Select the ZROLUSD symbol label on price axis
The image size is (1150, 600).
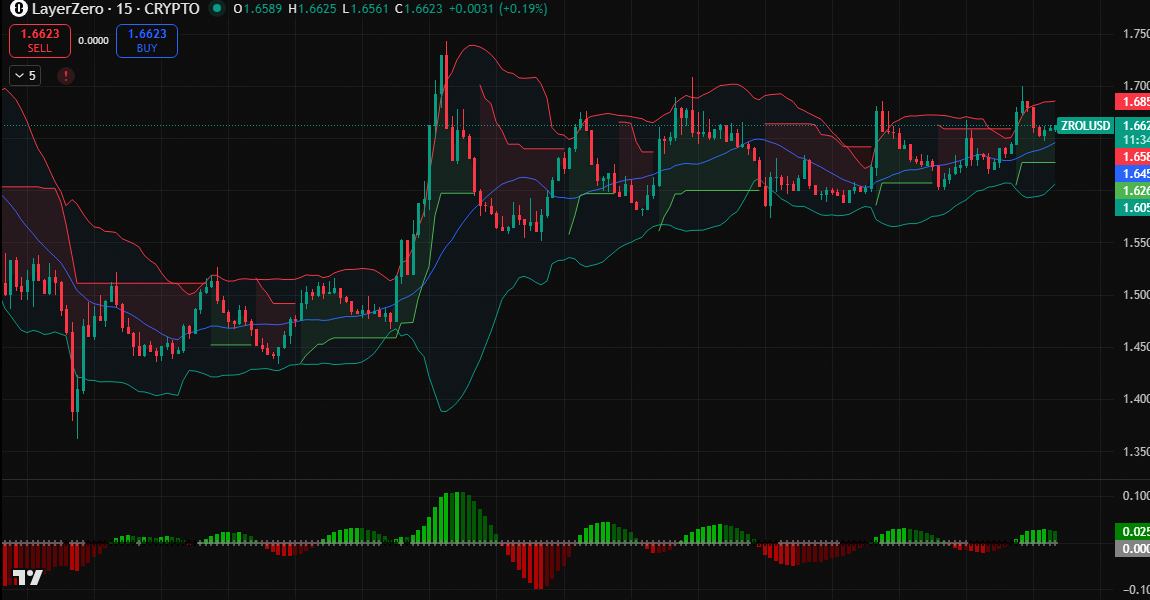1084,127
